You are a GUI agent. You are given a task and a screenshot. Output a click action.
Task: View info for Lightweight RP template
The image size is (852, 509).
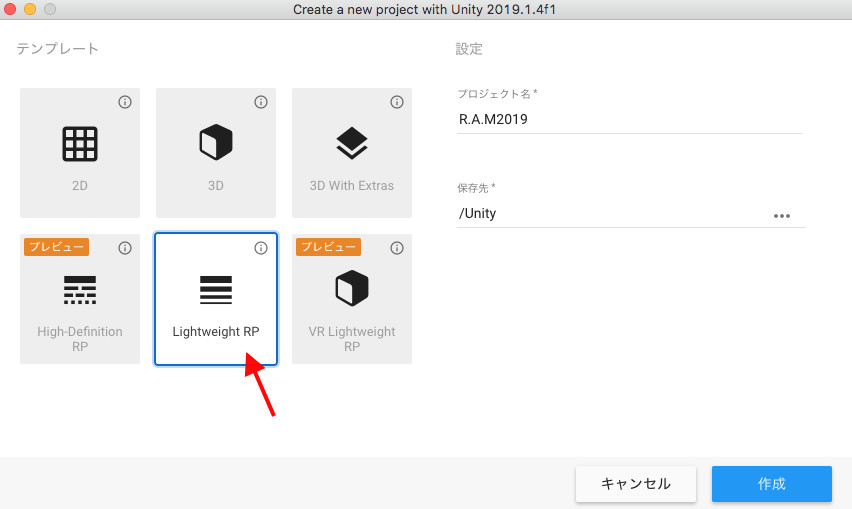pyautogui.click(x=261, y=248)
